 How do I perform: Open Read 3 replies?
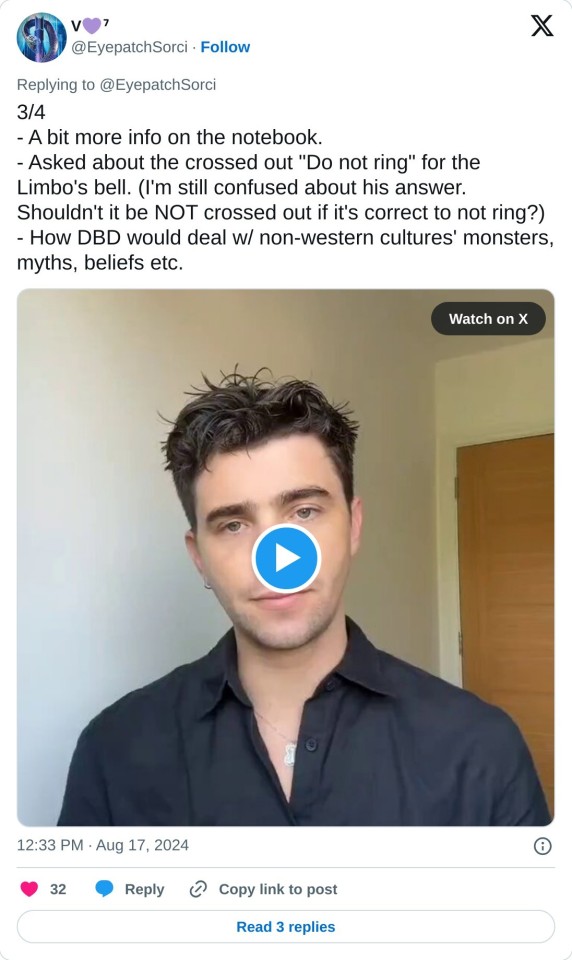pyautogui.click(x=286, y=927)
